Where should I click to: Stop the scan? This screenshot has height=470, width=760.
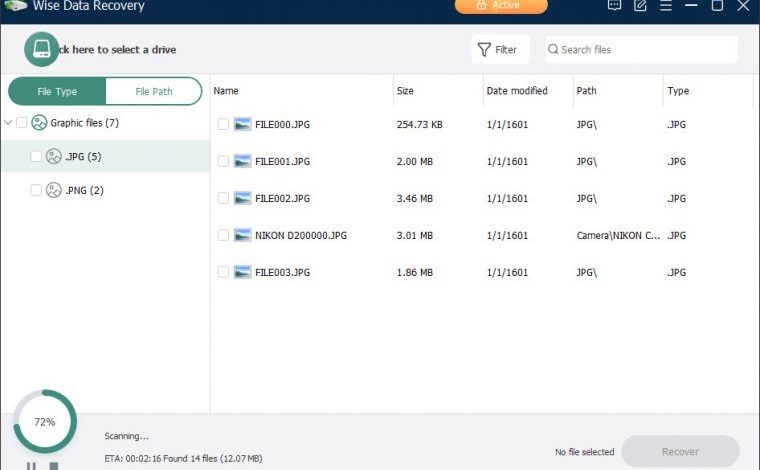(54, 466)
